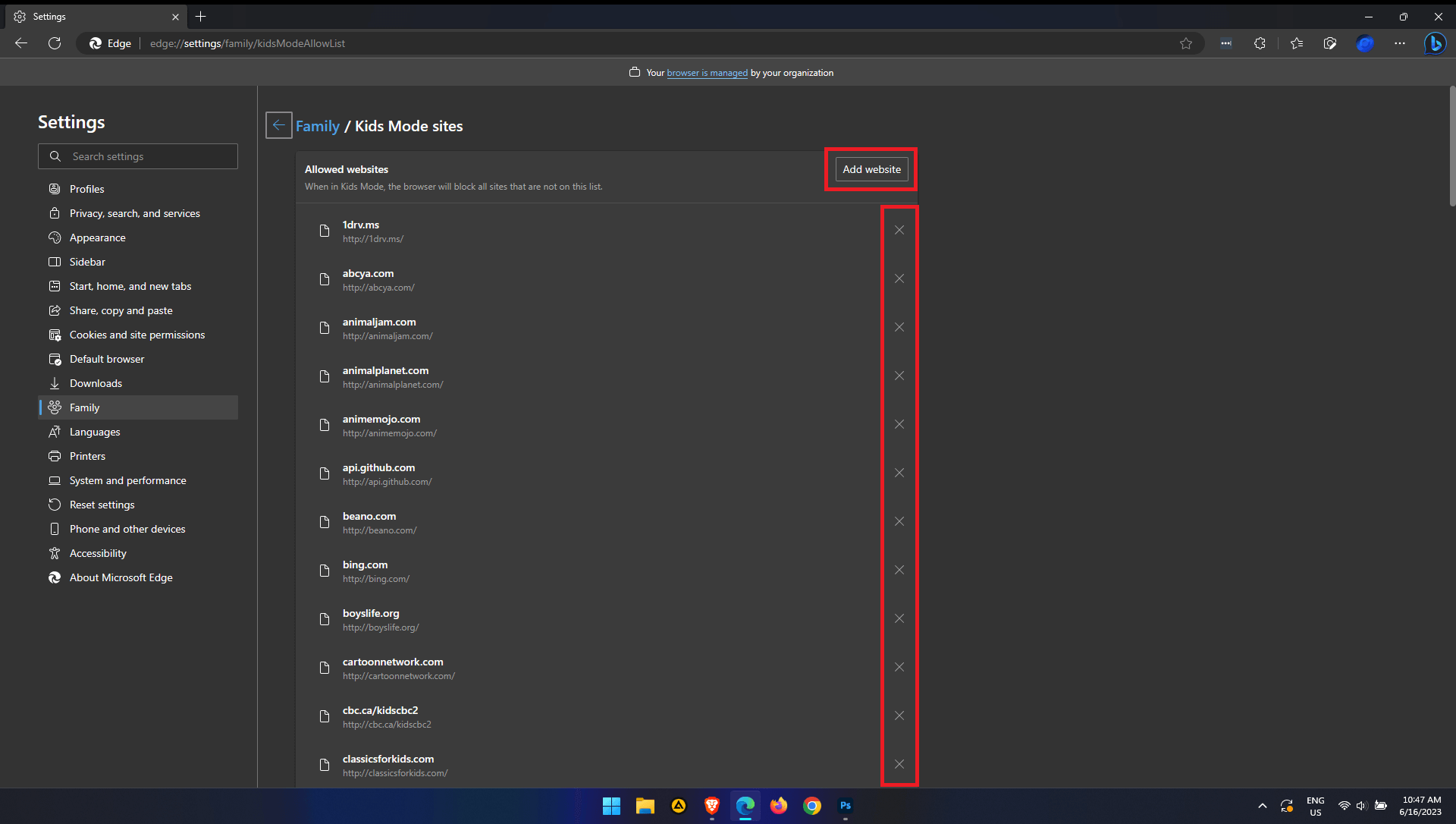Open Google Chrome from taskbar
1456x824 pixels.
pos(812,806)
